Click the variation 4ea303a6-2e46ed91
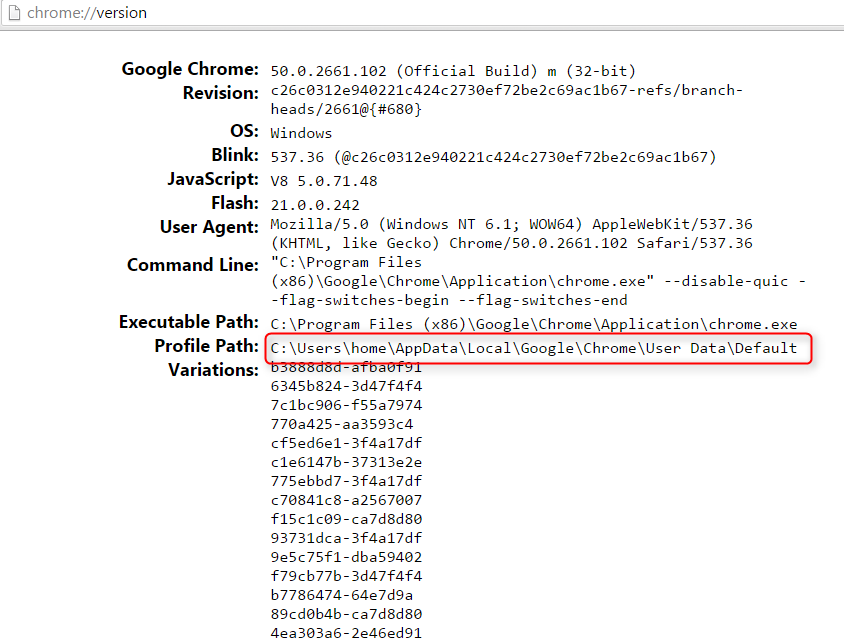This screenshot has width=844, height=642. point(346,633)
